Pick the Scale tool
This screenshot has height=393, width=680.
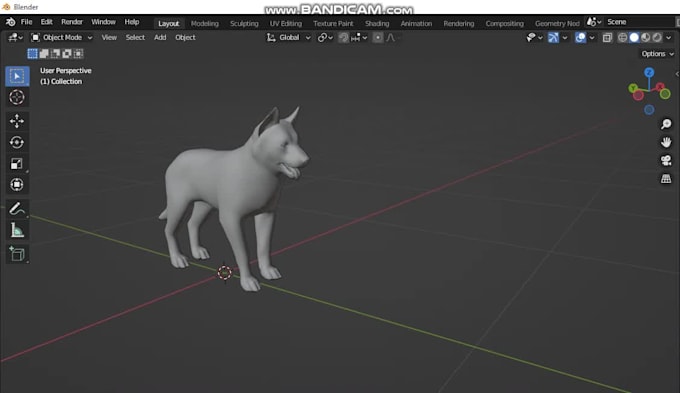tap(17, 164)
